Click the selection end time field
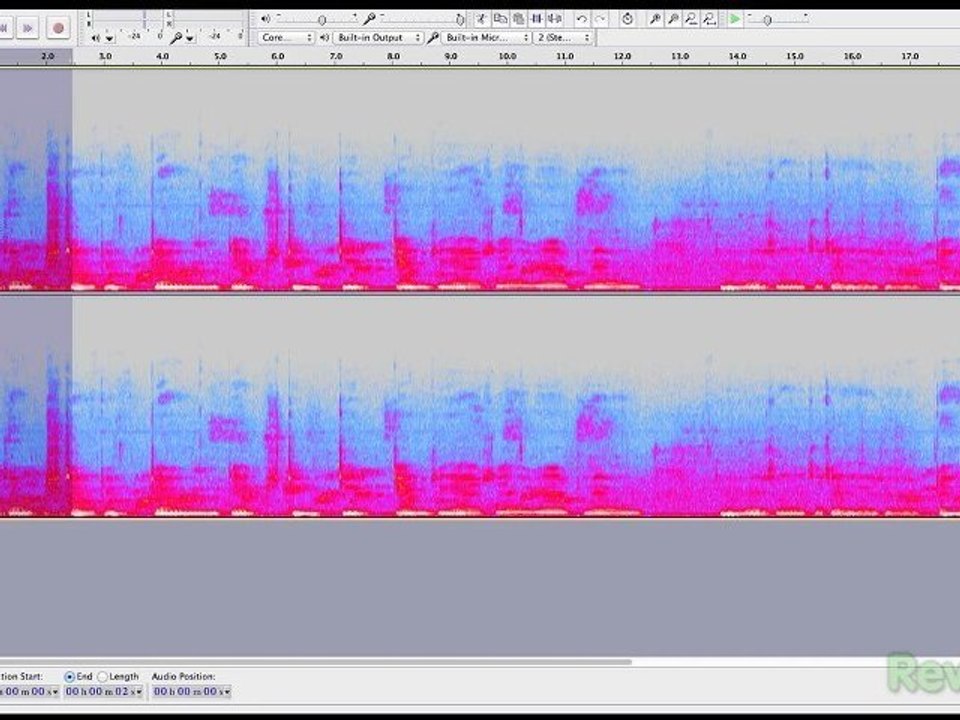The height and width of the screenshot is (720, 960). (104, 692)
